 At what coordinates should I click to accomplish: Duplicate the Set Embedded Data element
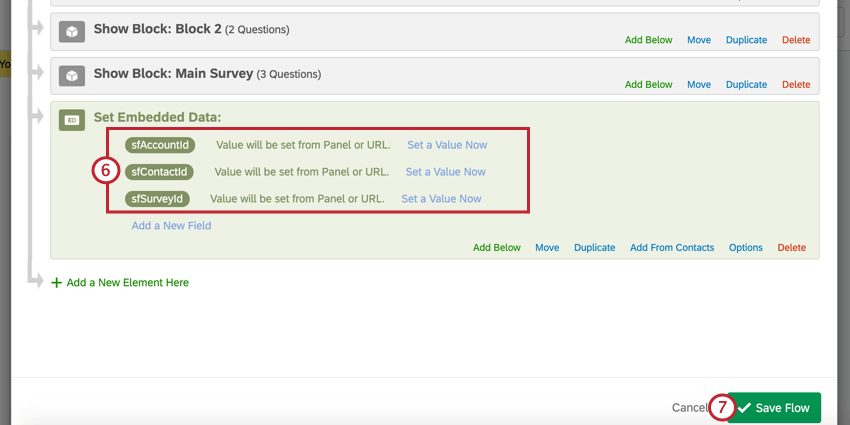(595, 248)
